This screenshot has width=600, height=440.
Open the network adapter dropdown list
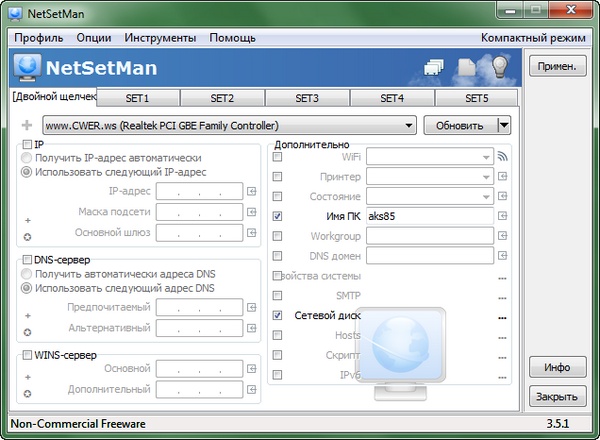409,126
